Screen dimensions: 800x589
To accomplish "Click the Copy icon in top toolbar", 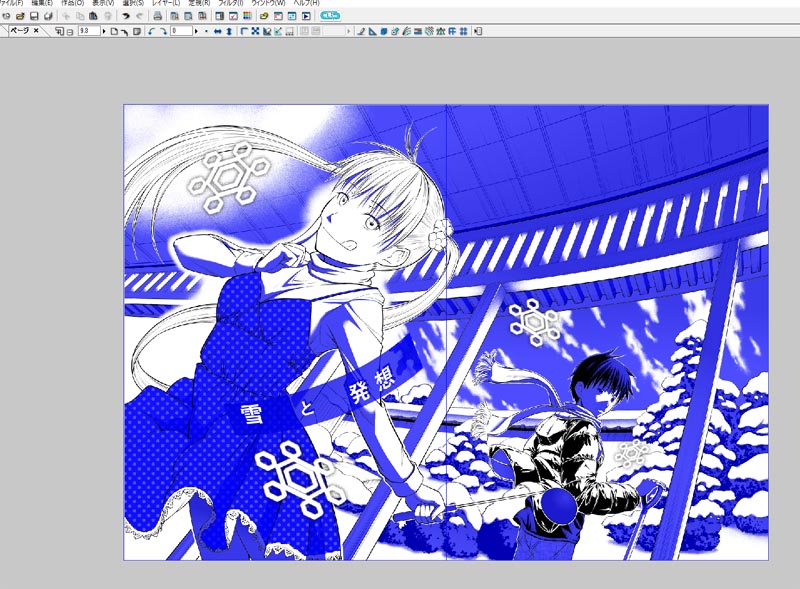I will point(80,16).
